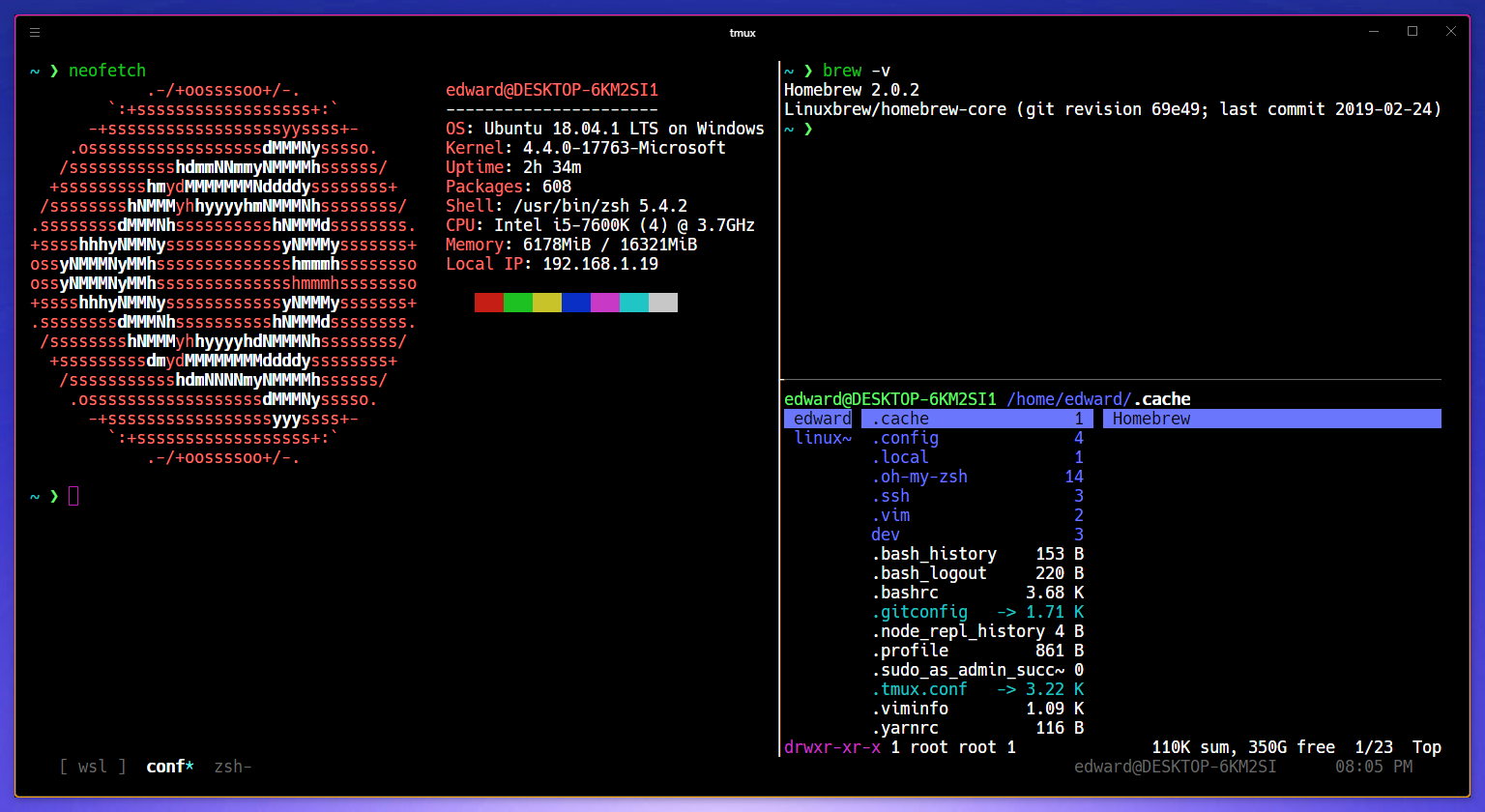The width and height of the screenshot is (1485, 812).
Task: Open the terminal hamburger menu
Action: pos(35,32)
